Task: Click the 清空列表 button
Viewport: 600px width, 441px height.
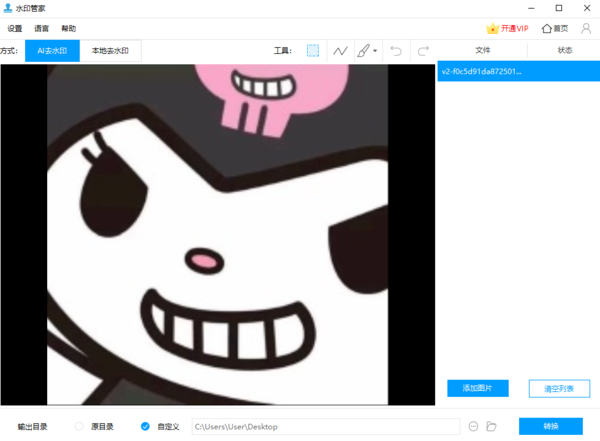Action: (x=559, y=389)
